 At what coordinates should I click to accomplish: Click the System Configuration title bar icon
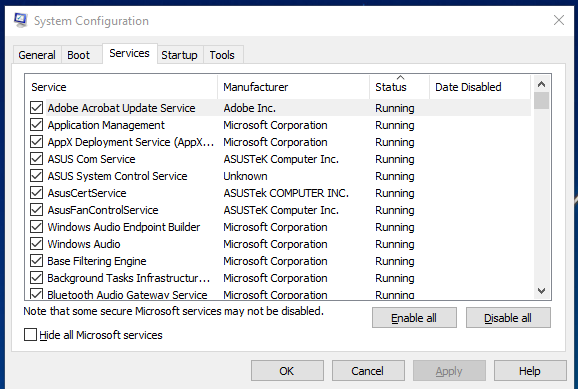[x=21, y=20]
